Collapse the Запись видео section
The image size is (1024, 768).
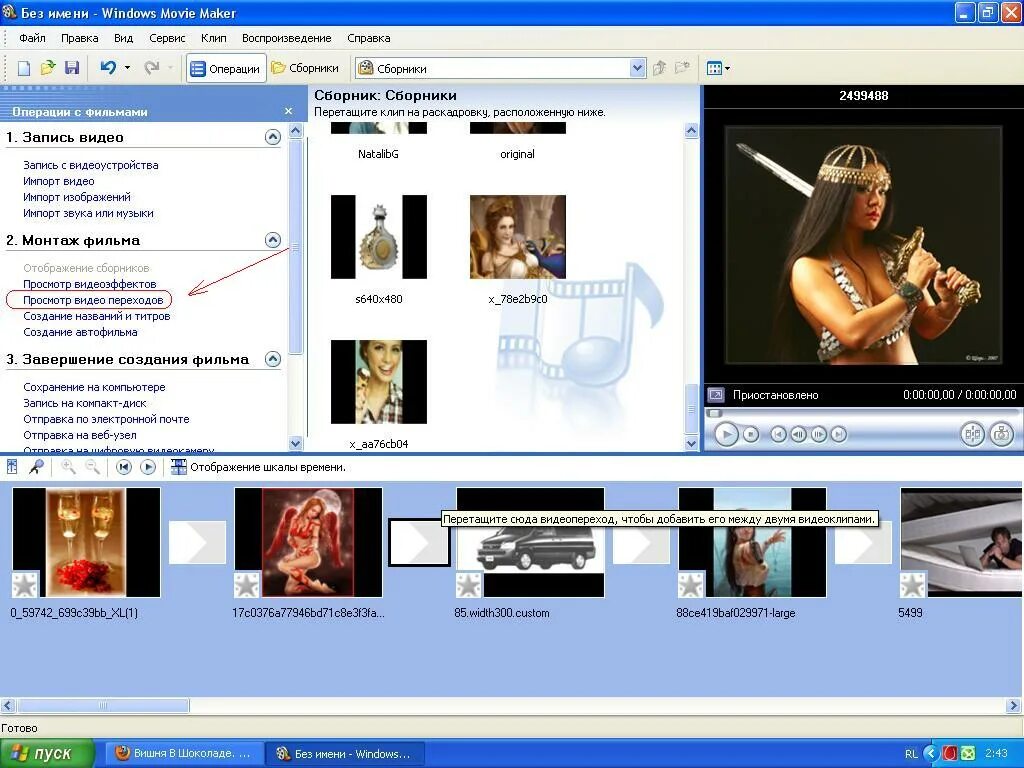click(x=273, y=136)
